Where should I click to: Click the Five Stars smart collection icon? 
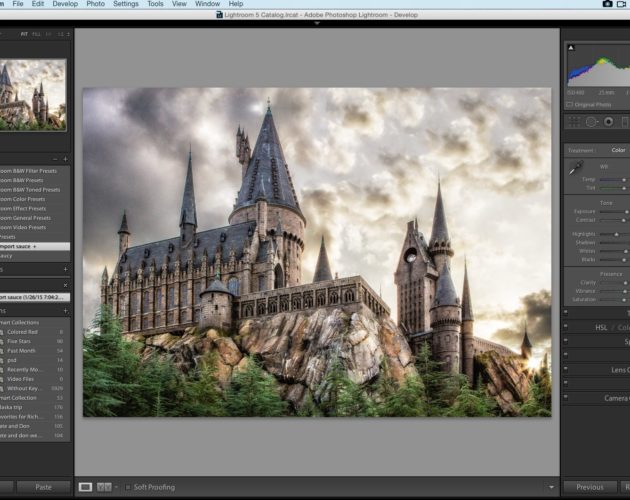pos(2,341)
